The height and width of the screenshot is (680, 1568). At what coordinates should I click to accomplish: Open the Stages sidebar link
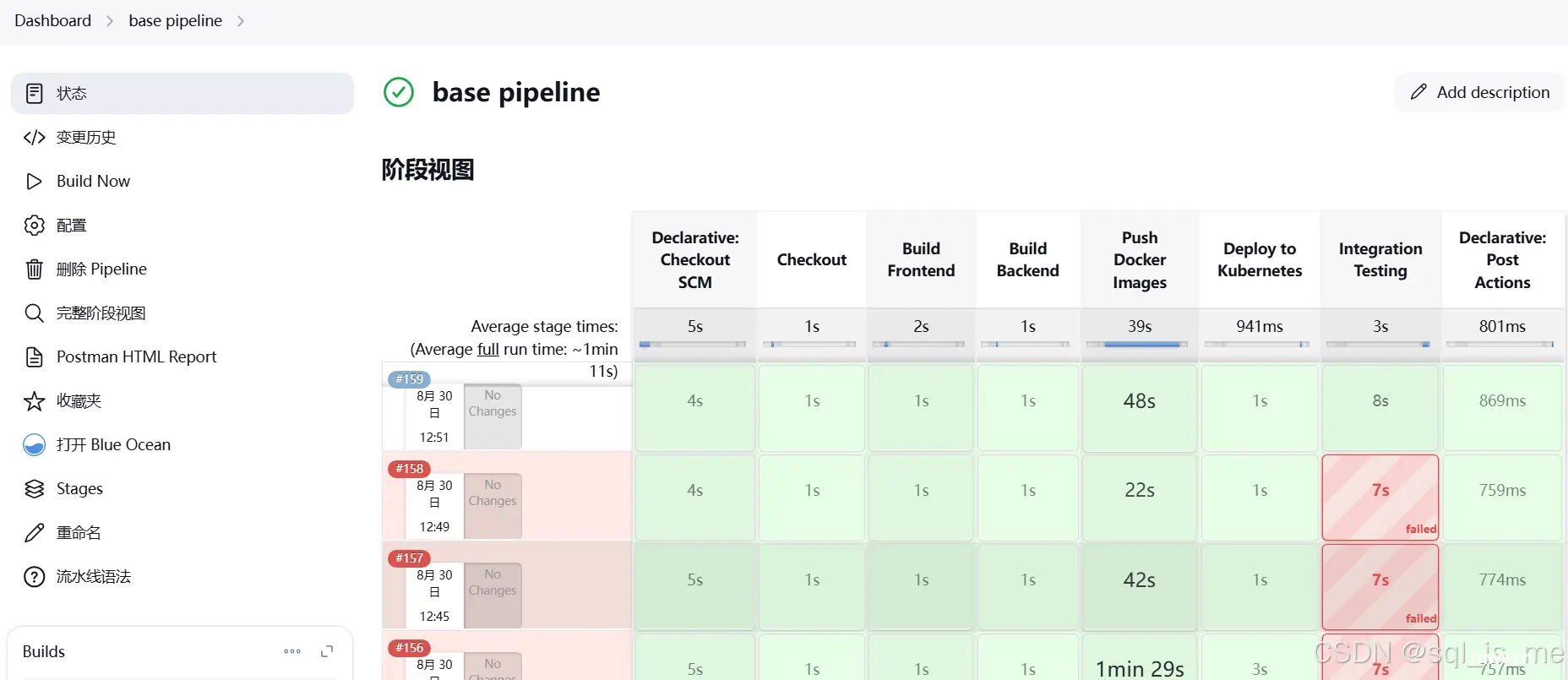pos(182,488)
